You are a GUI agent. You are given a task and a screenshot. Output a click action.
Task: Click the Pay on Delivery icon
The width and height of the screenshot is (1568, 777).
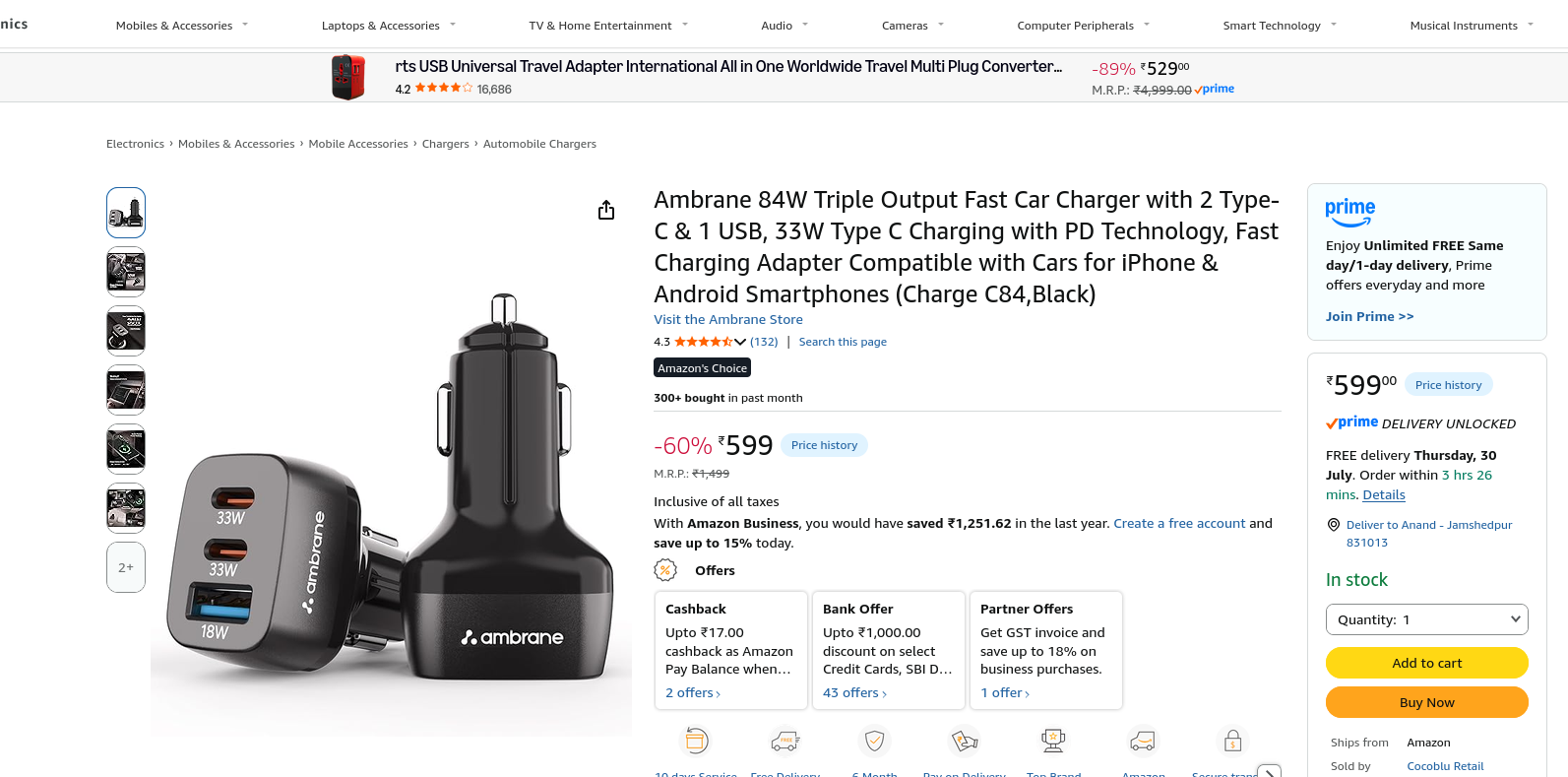[965, 740]
